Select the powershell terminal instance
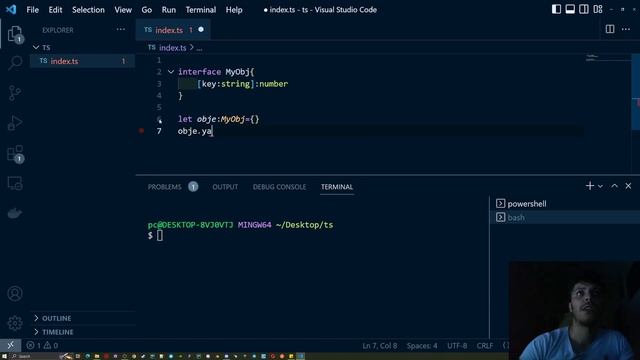This screenshot has width=640, height=360. [565, 204]
